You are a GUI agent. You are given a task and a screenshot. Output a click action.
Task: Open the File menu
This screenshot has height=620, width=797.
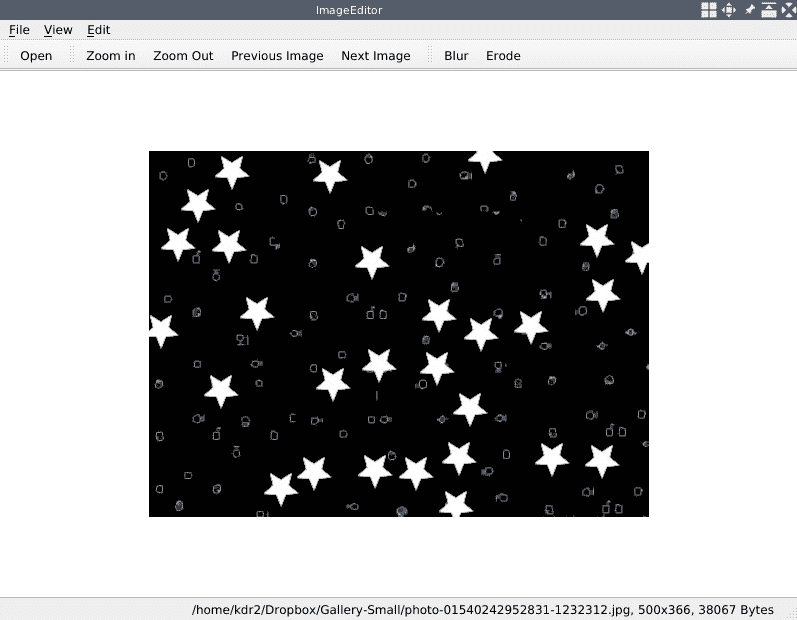pyautogui.click(x=19, y=30)
